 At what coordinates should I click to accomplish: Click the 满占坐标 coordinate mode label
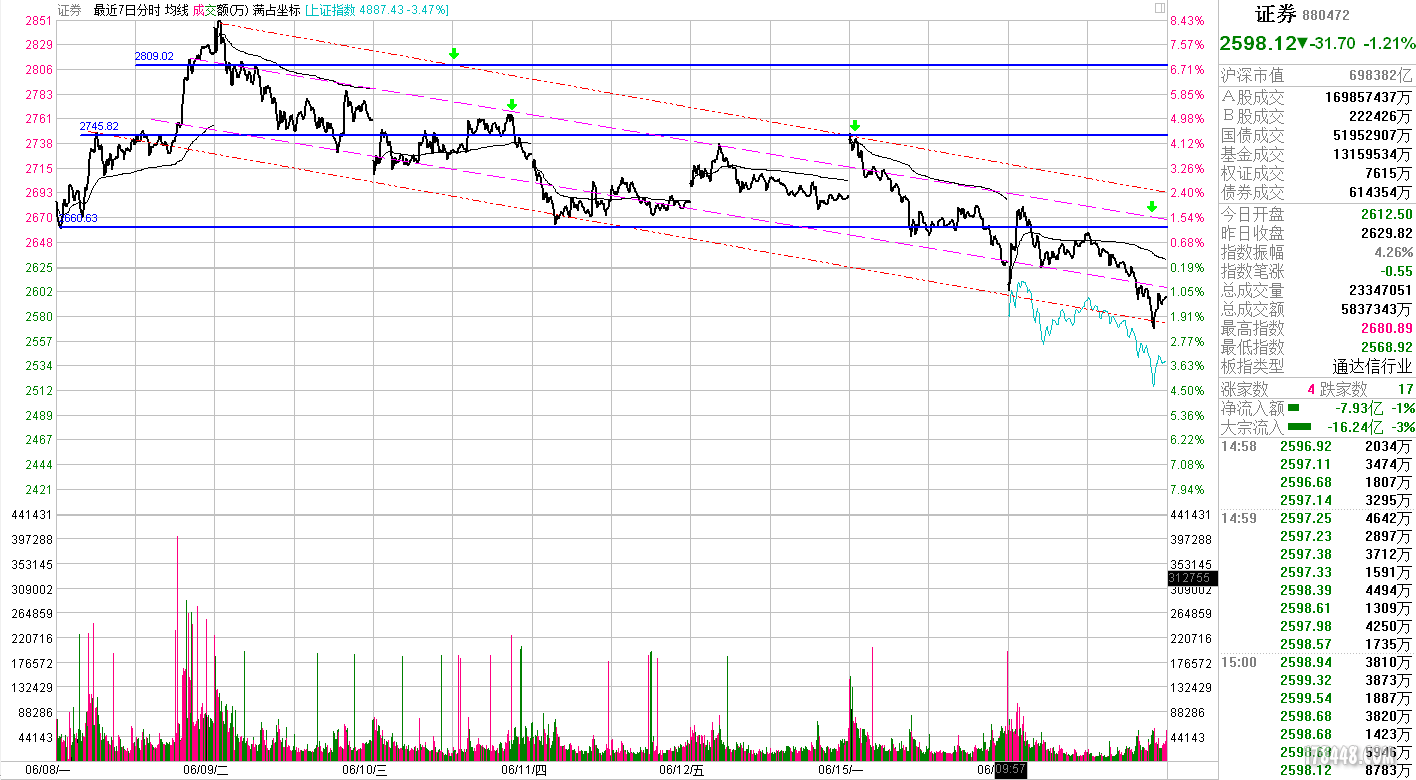click(277, 10)
